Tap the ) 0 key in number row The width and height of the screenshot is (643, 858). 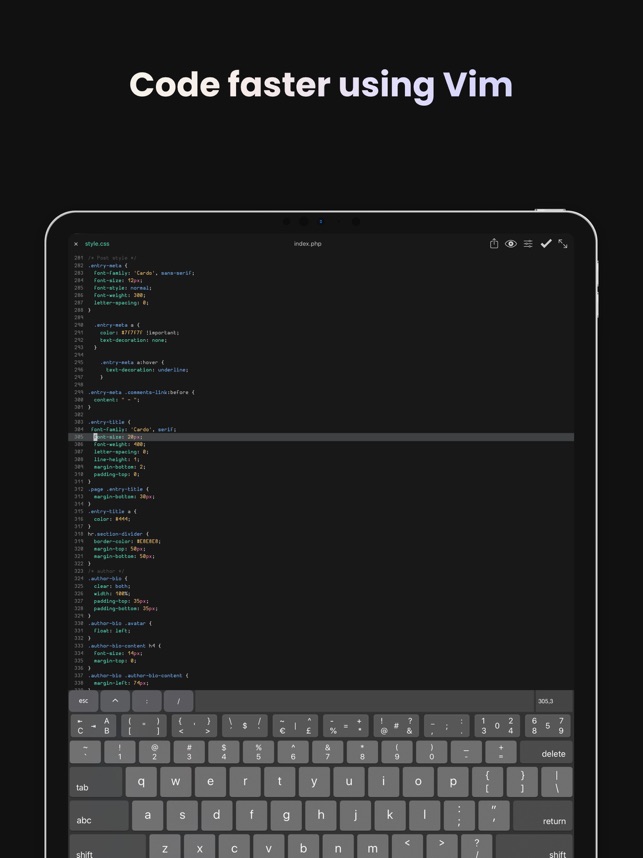(432, 752)
